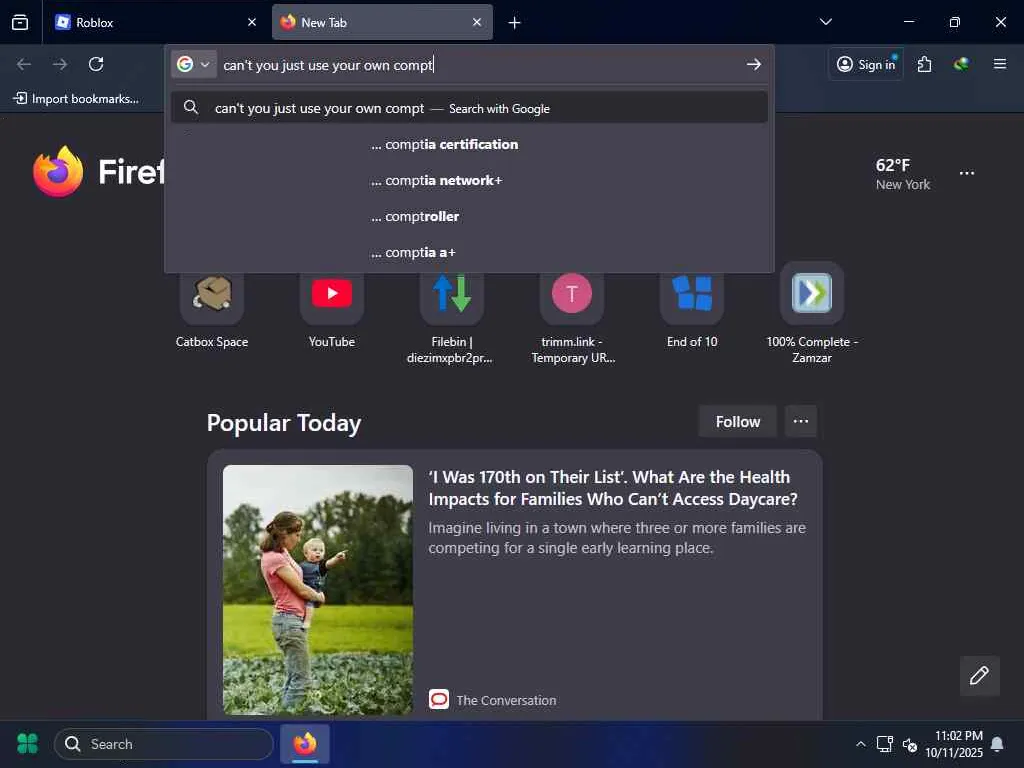Choose 'comptia network+' suggestion
Screen dimensions: 1024x768
[x=469, y=180]
